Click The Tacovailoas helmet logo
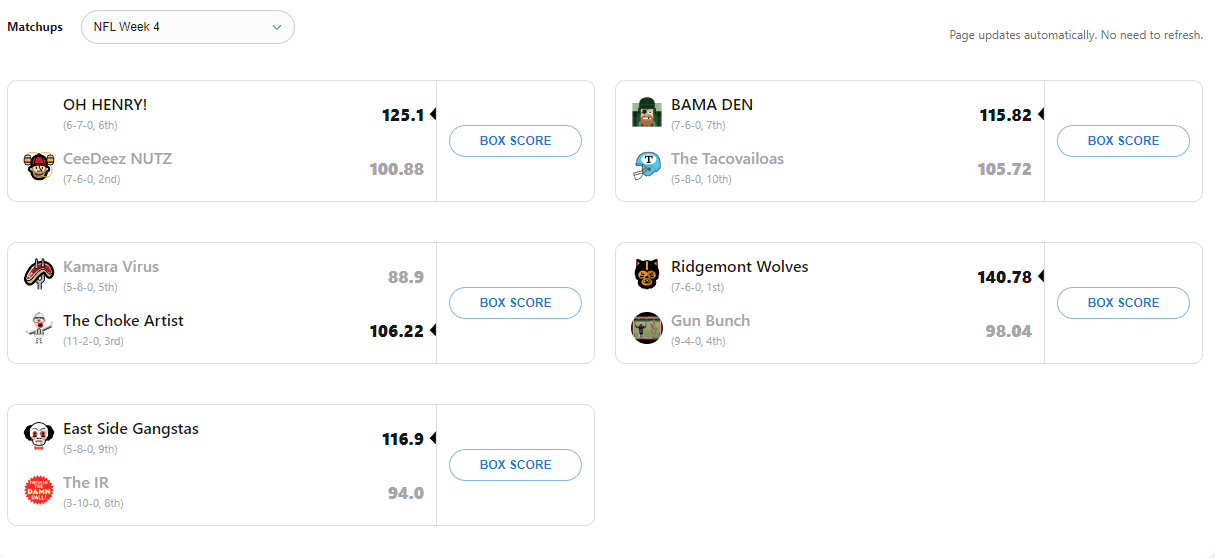The width and height of the screenshot is (1215, 558). [x=646, y=166]
